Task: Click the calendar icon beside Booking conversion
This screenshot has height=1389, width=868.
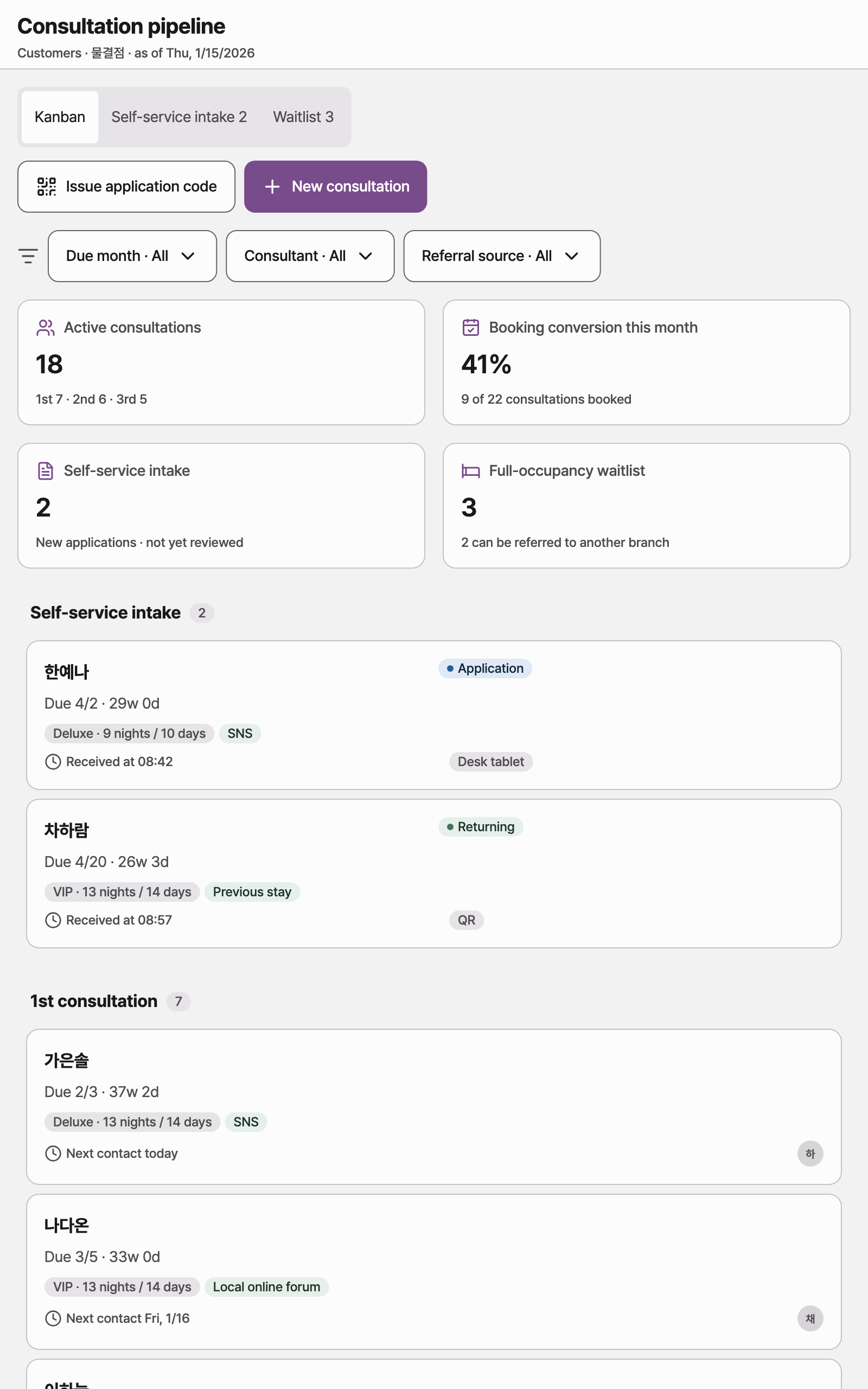Action: pyautogui.click(x=471, y=327)
